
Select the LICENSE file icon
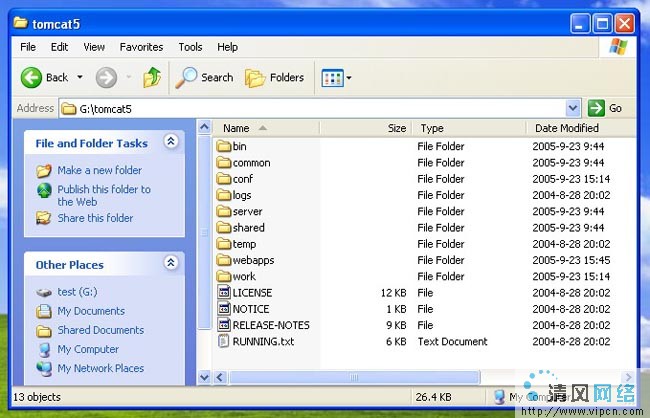224,292
